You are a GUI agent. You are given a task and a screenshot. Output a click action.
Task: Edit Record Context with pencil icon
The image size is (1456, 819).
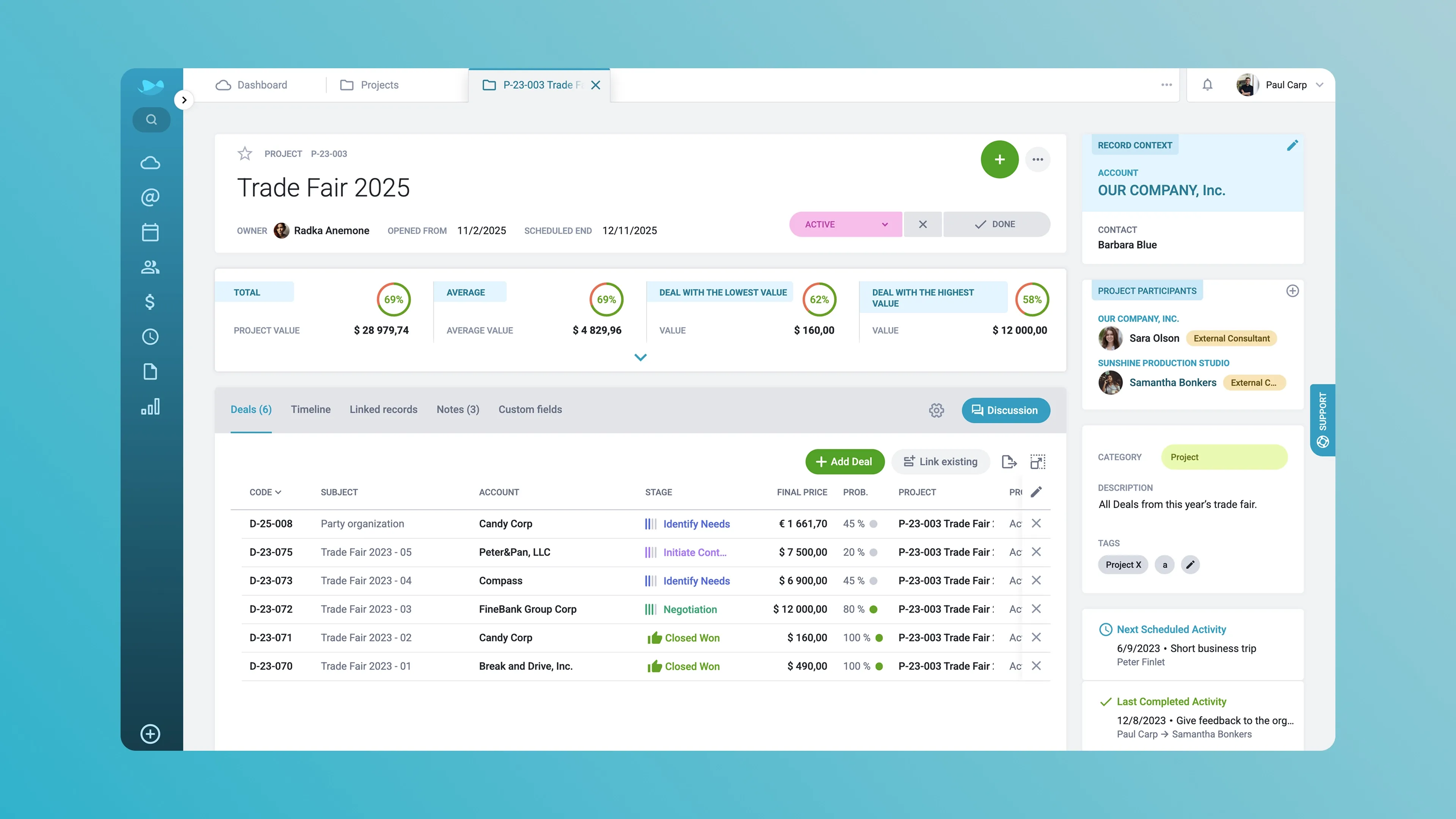pos(1292,145)
